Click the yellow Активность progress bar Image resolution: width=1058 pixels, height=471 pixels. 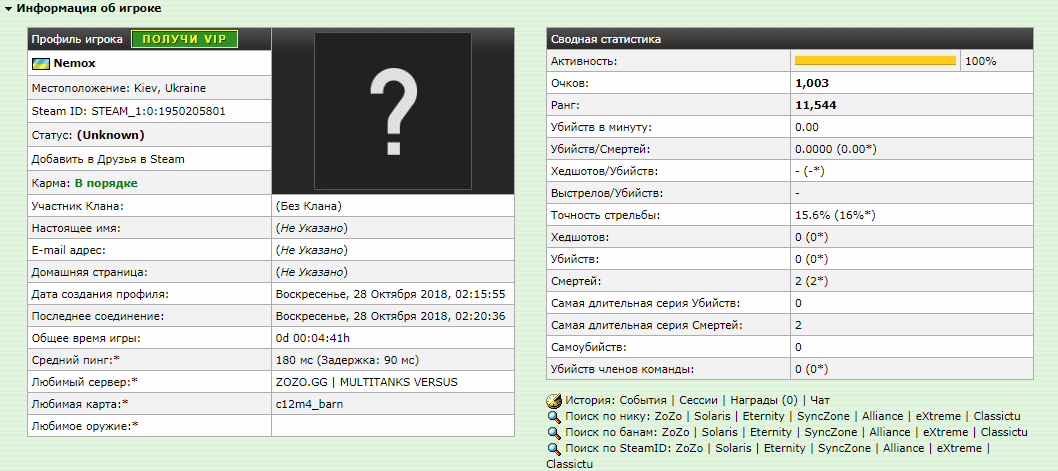pos(875,61)
